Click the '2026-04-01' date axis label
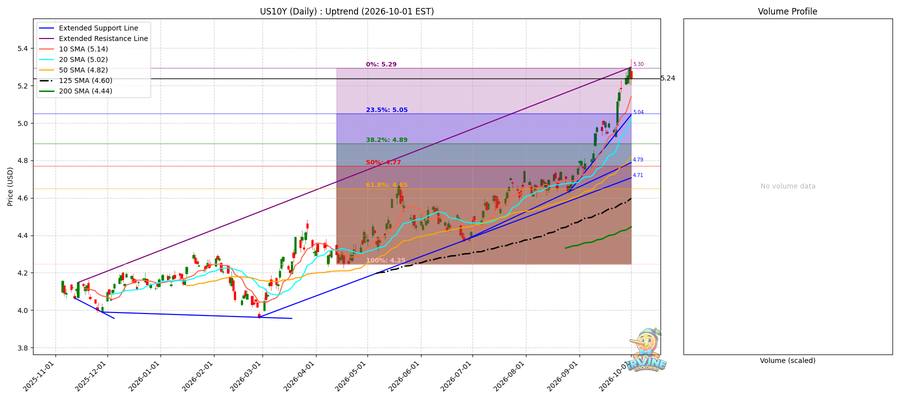This screenshot has height=400, width=900. (x=302, y=377)
